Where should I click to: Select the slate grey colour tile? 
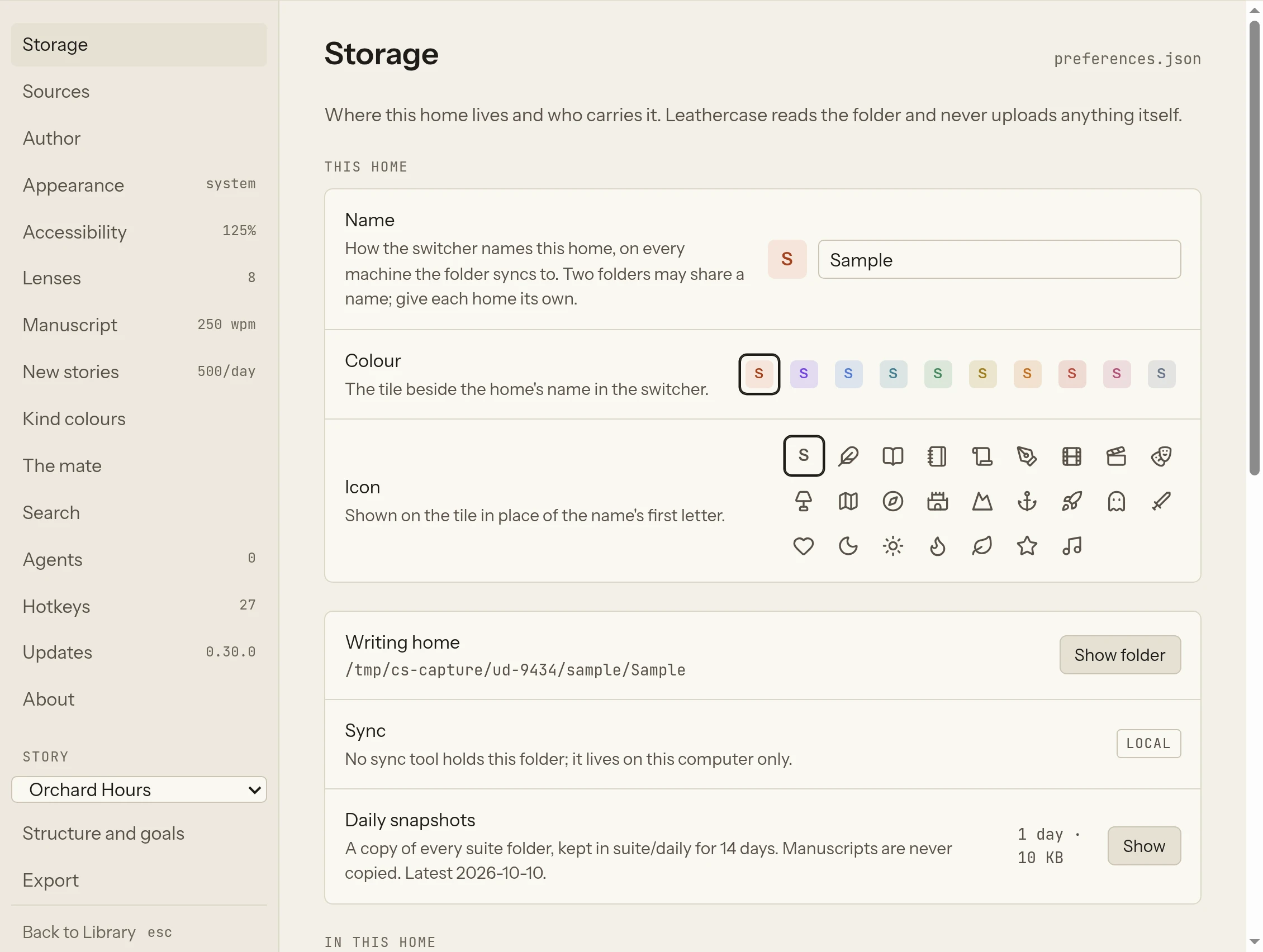[1161, 374]
